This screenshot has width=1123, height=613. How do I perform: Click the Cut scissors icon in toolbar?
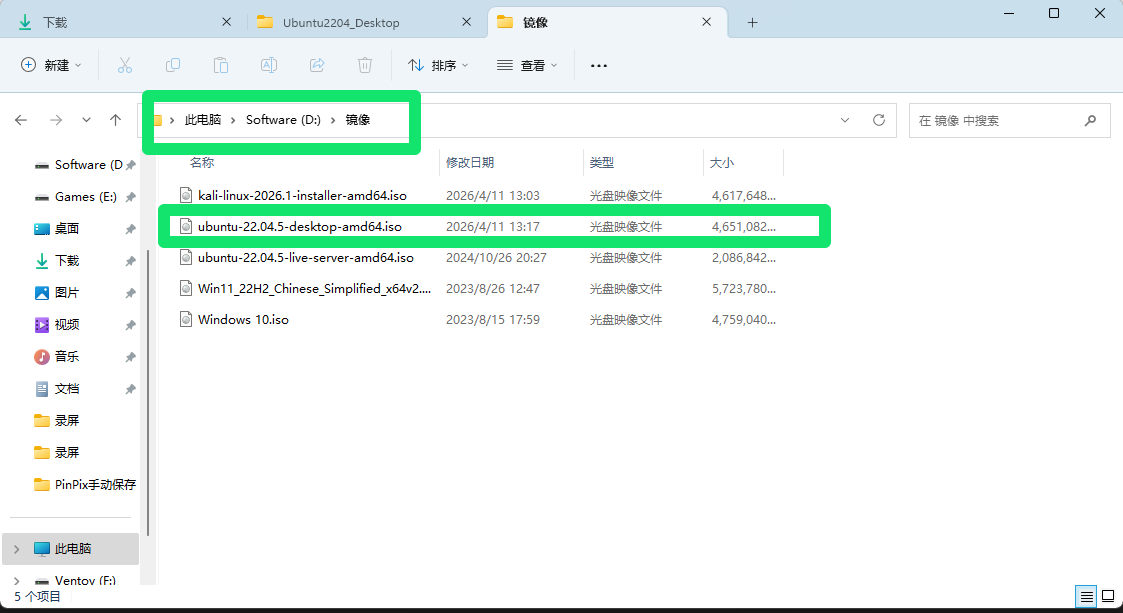click(x=125, y=65)
